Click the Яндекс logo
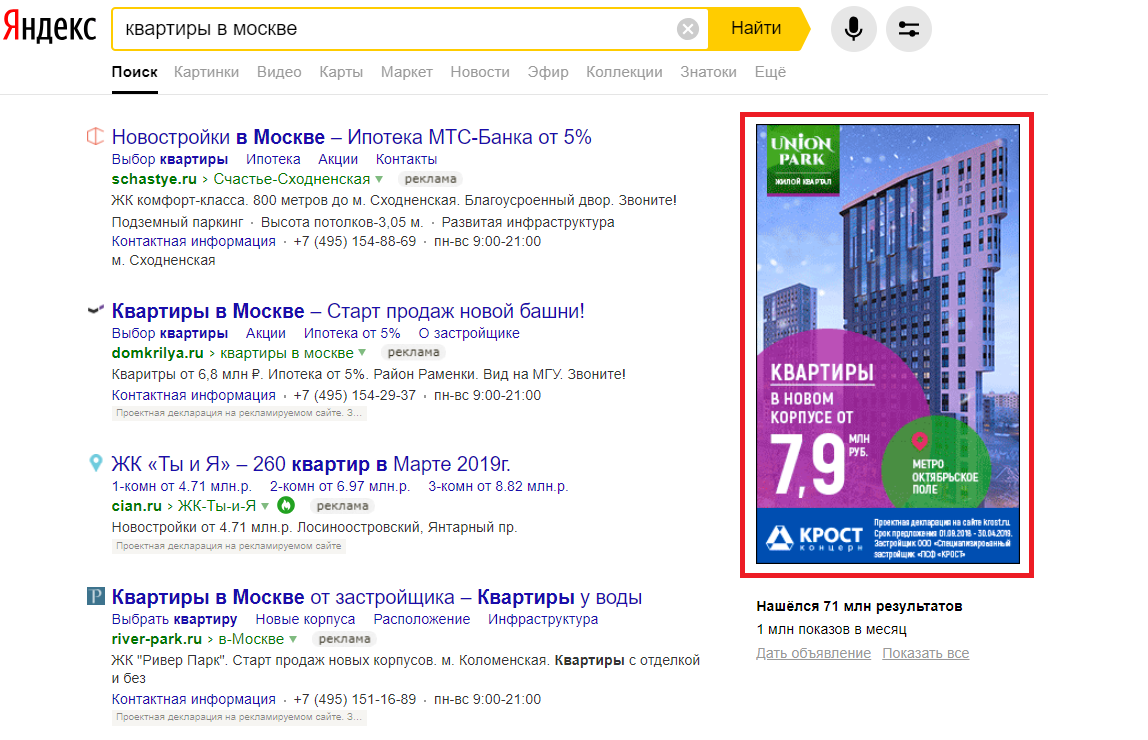 pyautogui.click(x=49, y=28)
